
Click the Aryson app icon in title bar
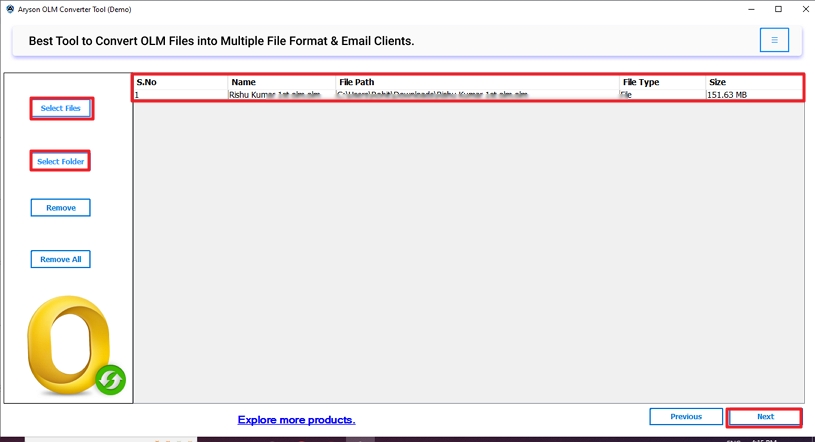pyautogui.click(x=10, y=9)
